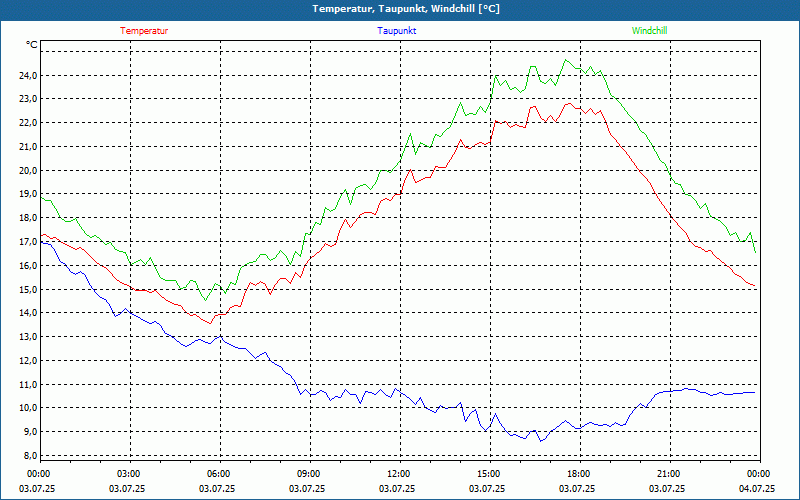
Task: Click the 04.07.25 date label
Action: click(x=757, y=488)
